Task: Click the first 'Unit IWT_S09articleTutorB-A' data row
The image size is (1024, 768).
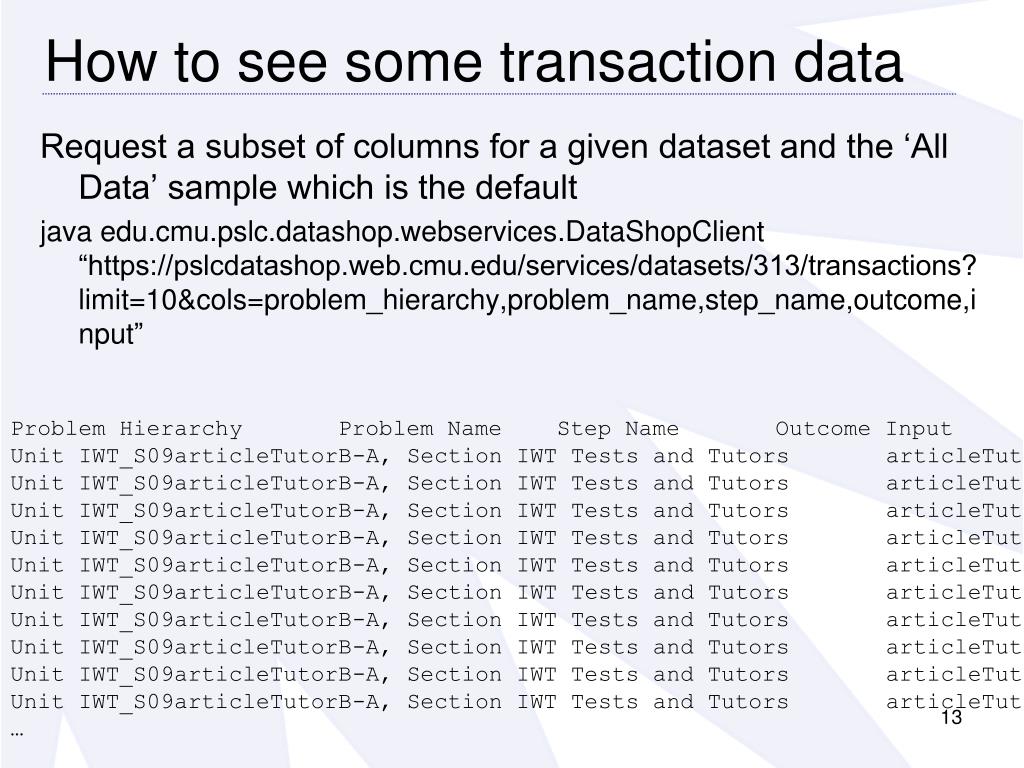Action: [516, 456]
